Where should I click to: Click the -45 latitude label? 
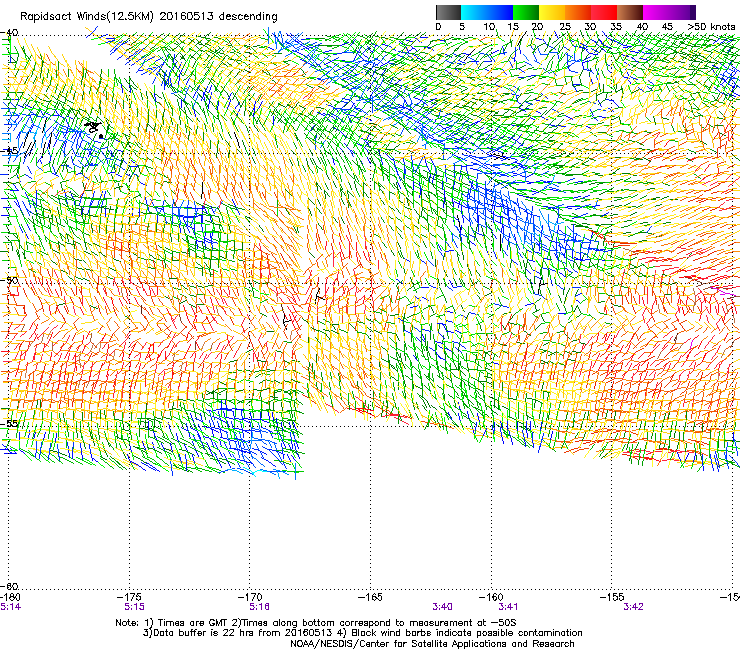(x=9, y=151)
